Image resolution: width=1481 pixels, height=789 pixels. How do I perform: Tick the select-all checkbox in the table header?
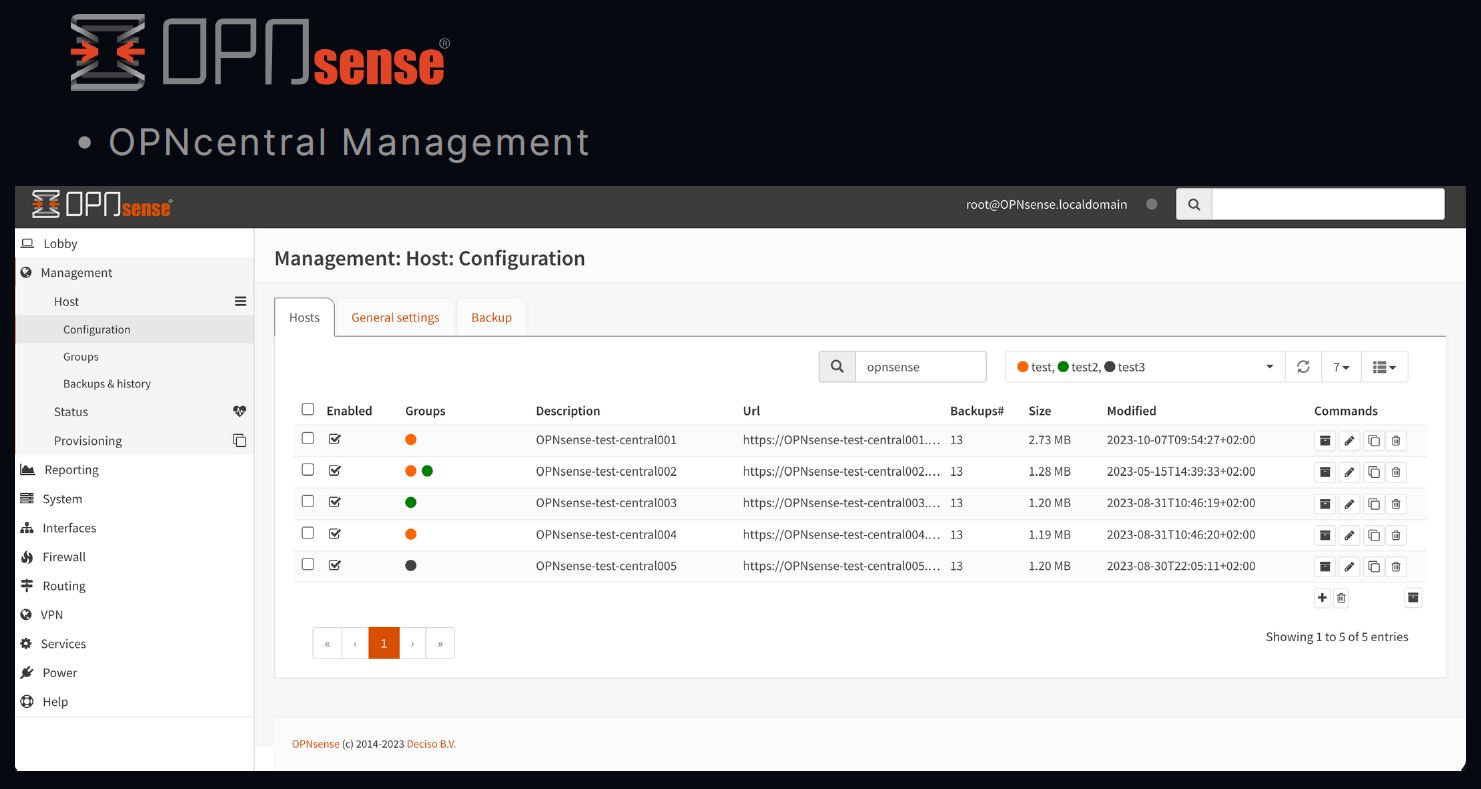coord(308,409)
